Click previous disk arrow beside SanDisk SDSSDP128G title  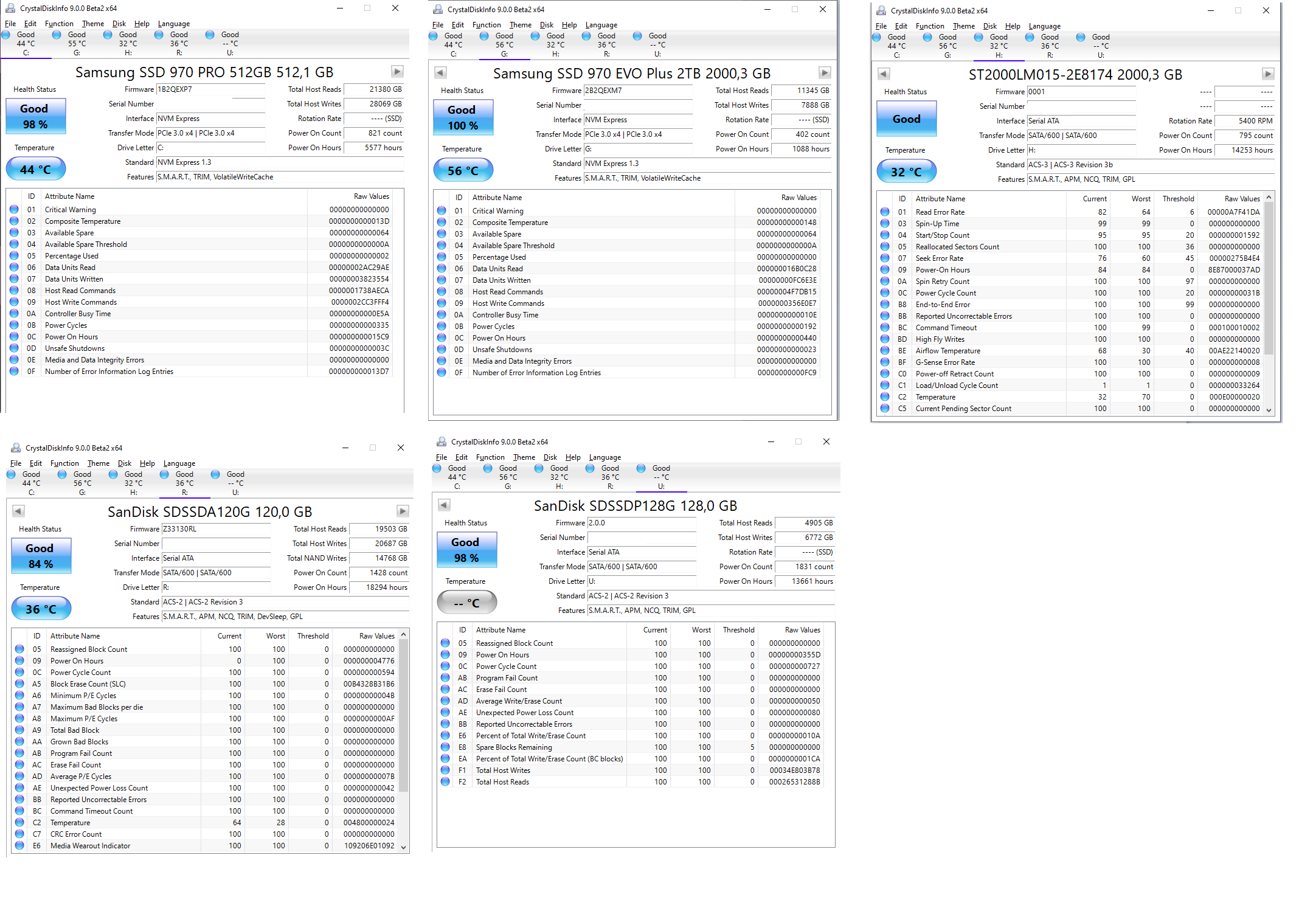(445, 505)
